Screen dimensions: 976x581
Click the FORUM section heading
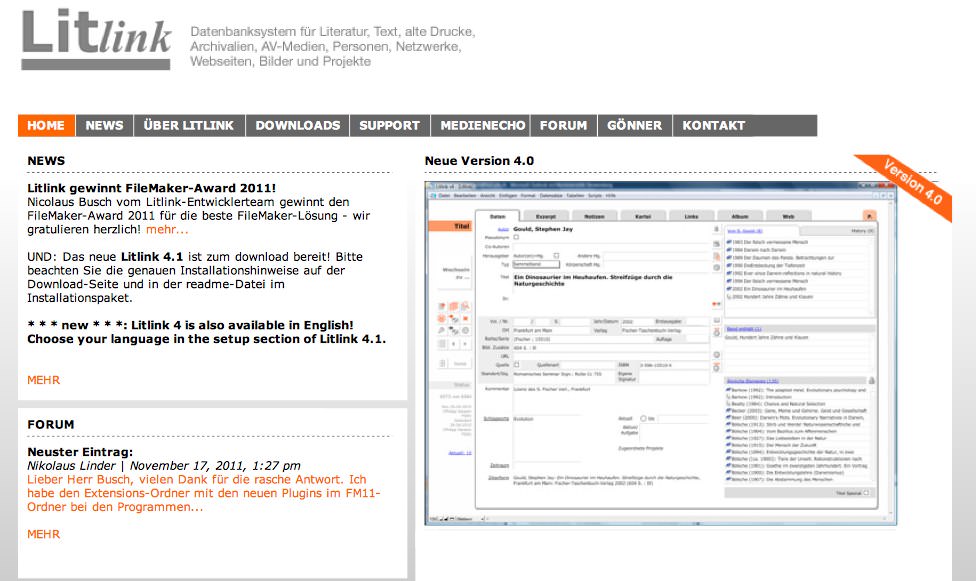(x=50, y=425)
